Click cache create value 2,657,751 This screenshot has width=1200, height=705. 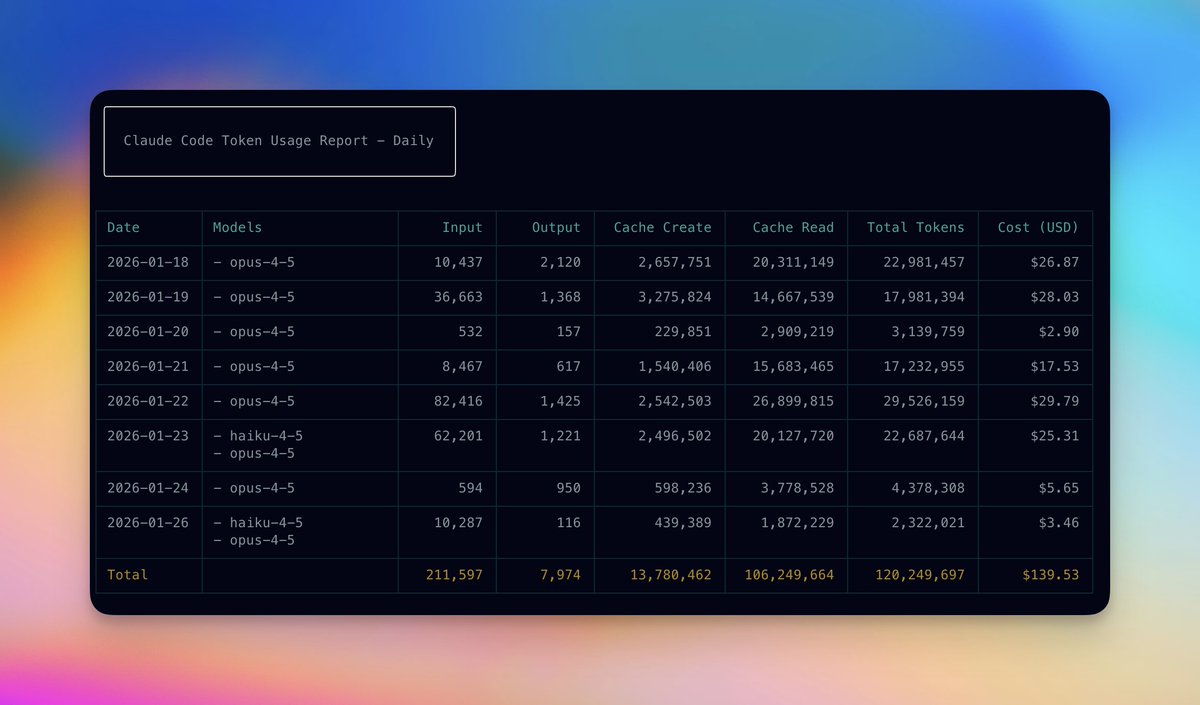(675, 262)
